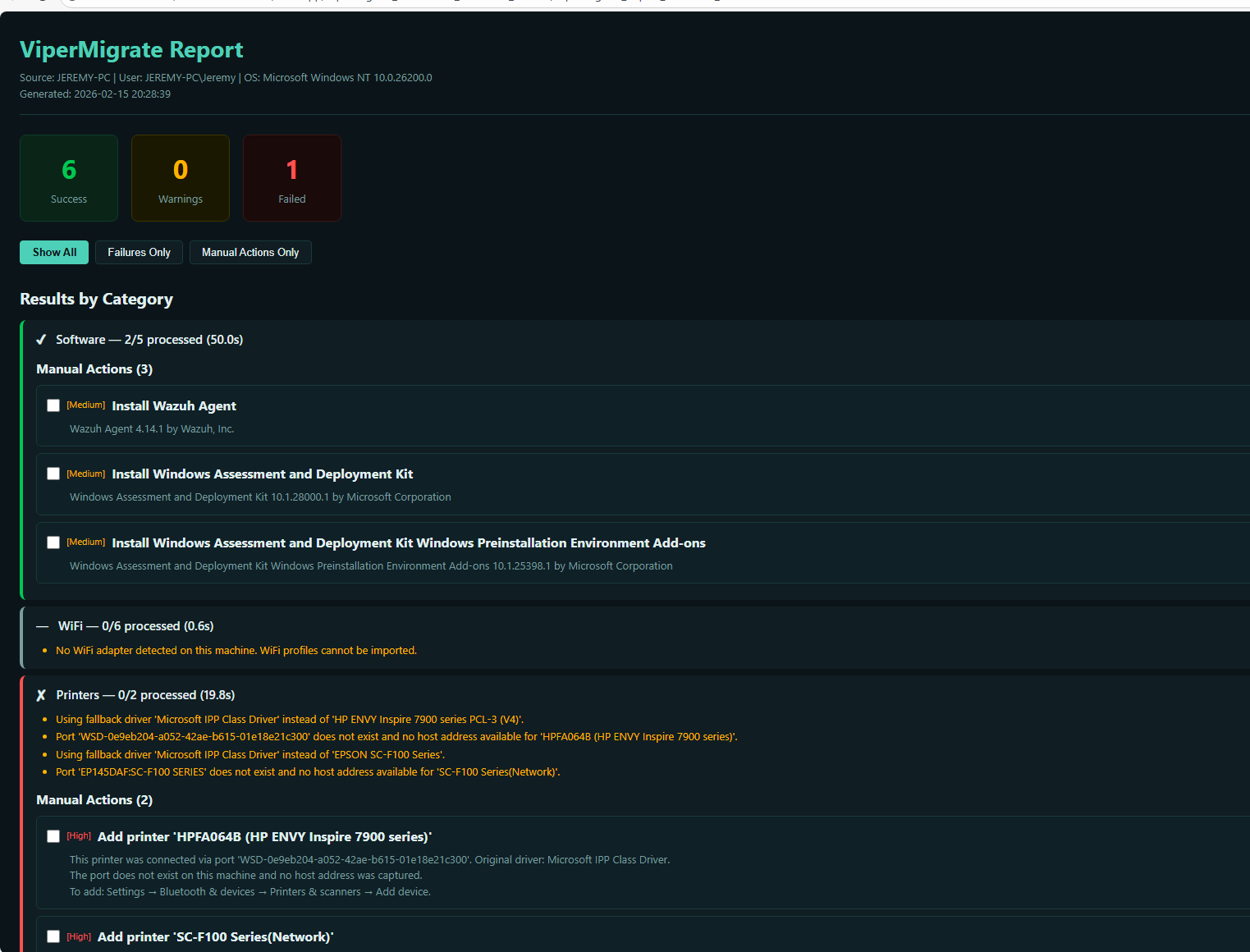Click the Manual Actions Only filter
The image size is (1250, 952).
click(250, 252)
